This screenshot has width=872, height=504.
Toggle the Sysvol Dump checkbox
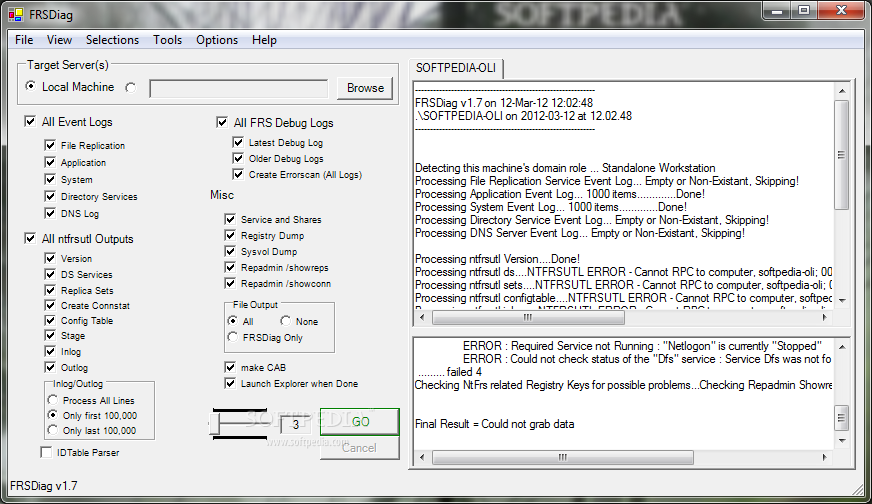[x=230, y=251]
